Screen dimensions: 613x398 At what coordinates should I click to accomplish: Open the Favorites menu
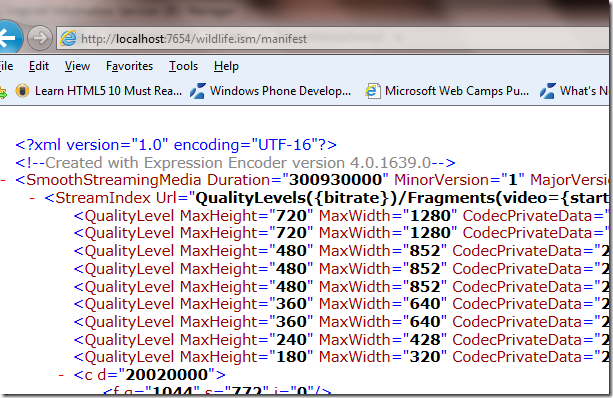pos(129,66)
